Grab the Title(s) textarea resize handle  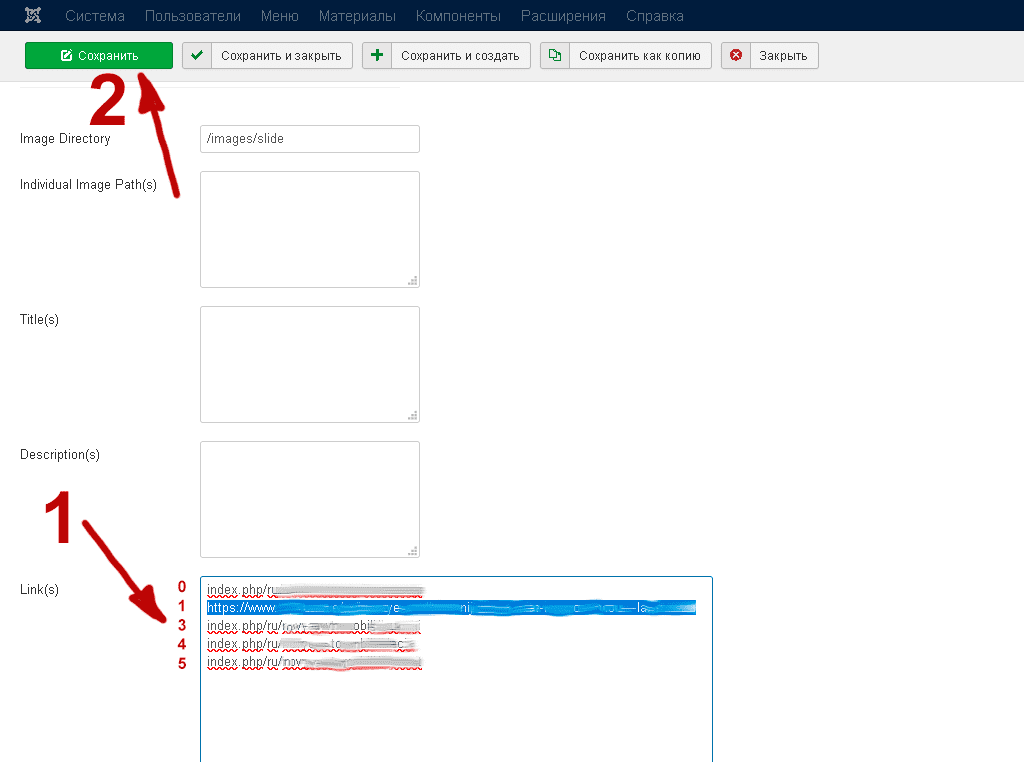coord(412,415)
